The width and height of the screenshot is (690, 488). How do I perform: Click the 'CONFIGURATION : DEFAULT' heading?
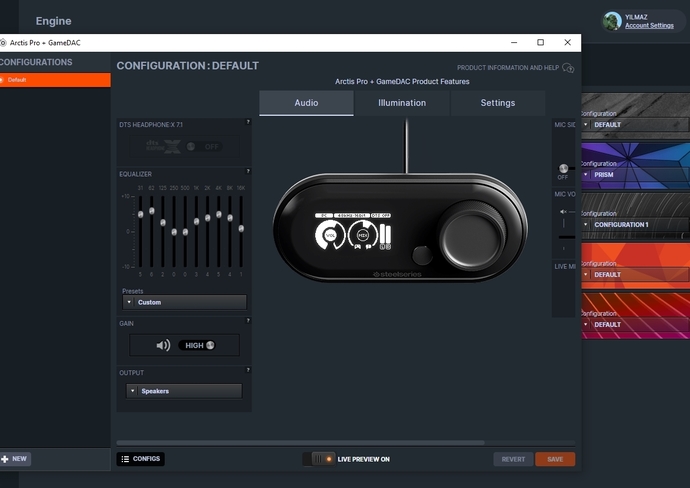pos(188,66)
